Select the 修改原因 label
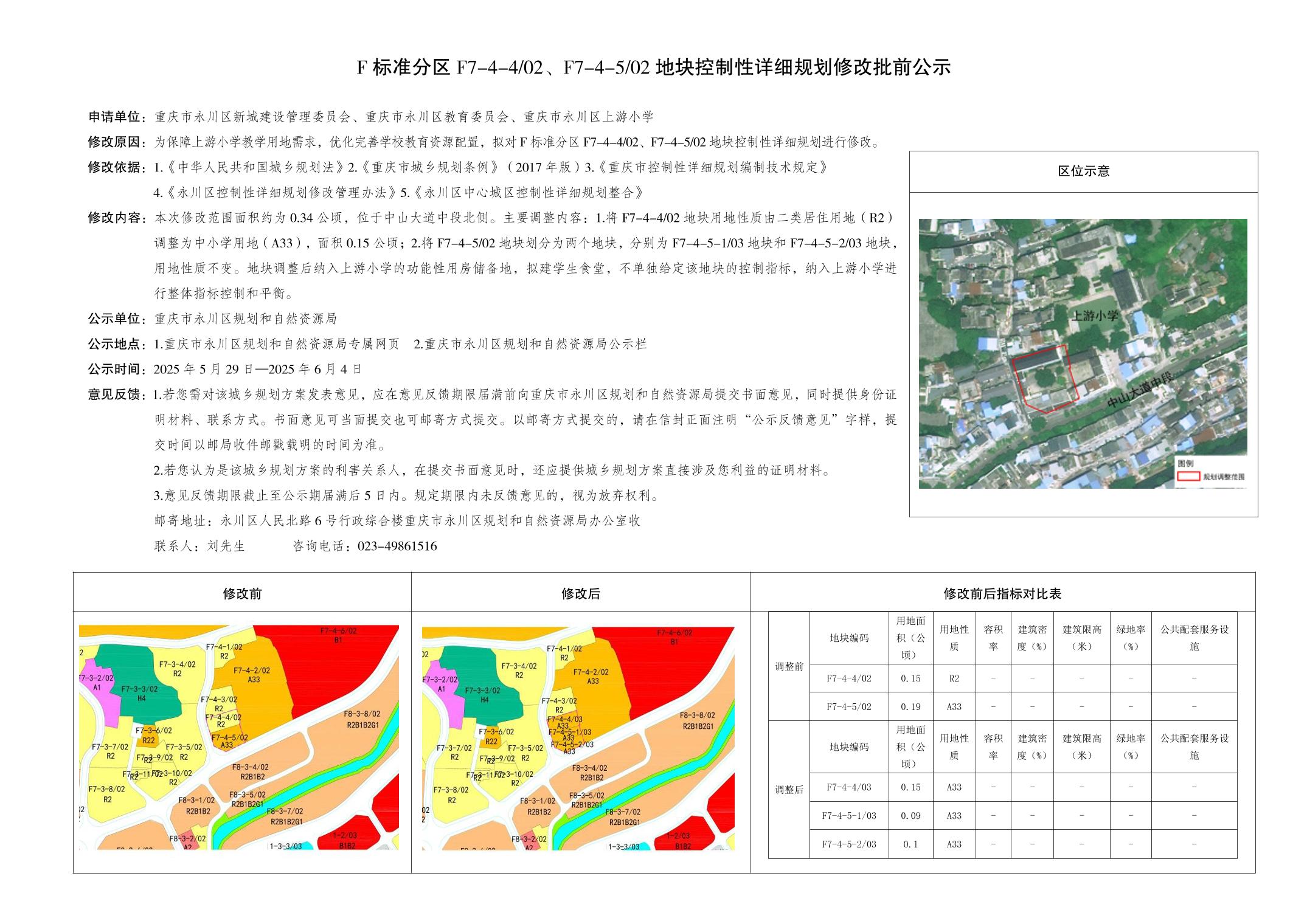 coord(118,142)
